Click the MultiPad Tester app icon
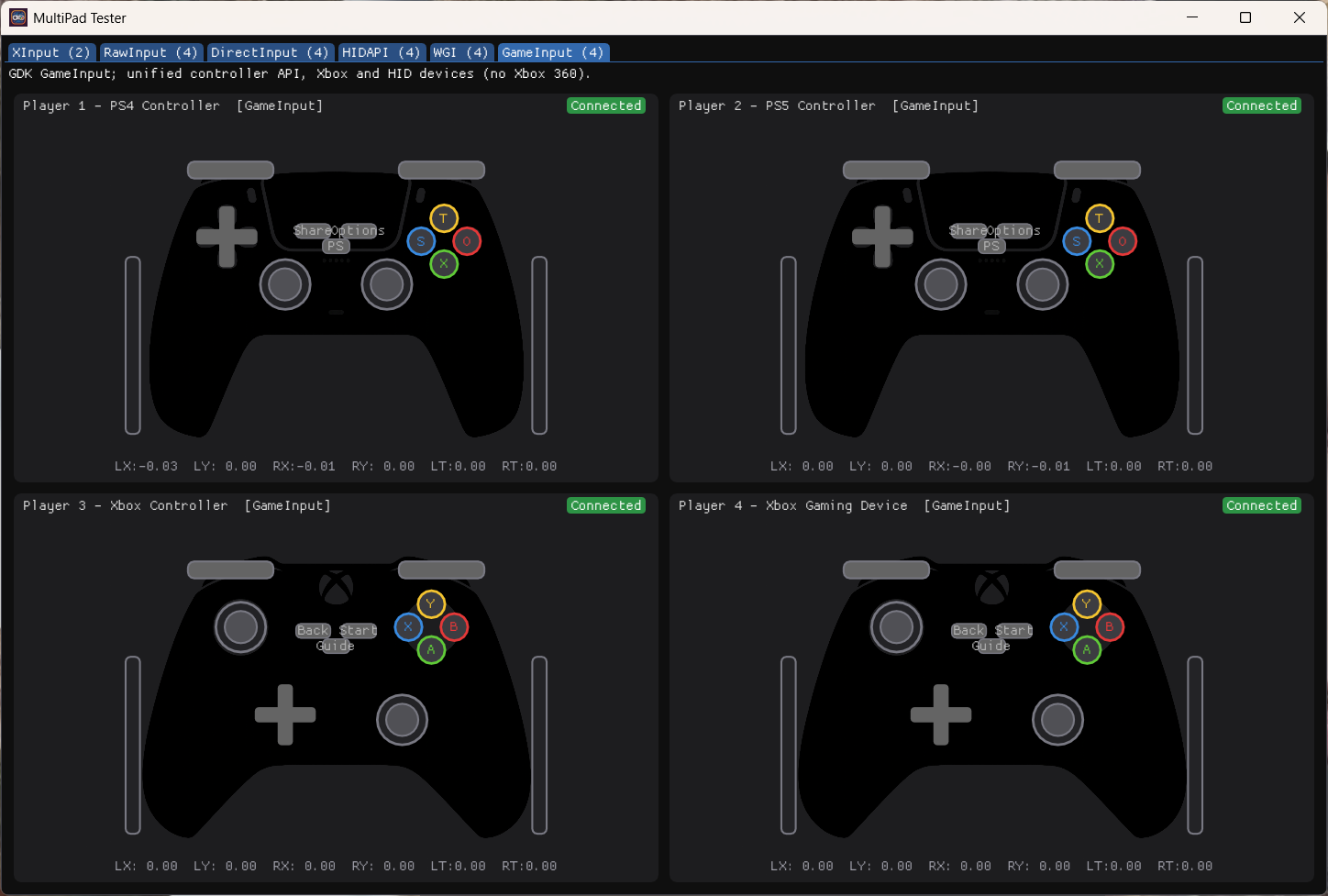The width and height of the screenshot is (1328, 896). pos(18,17)
